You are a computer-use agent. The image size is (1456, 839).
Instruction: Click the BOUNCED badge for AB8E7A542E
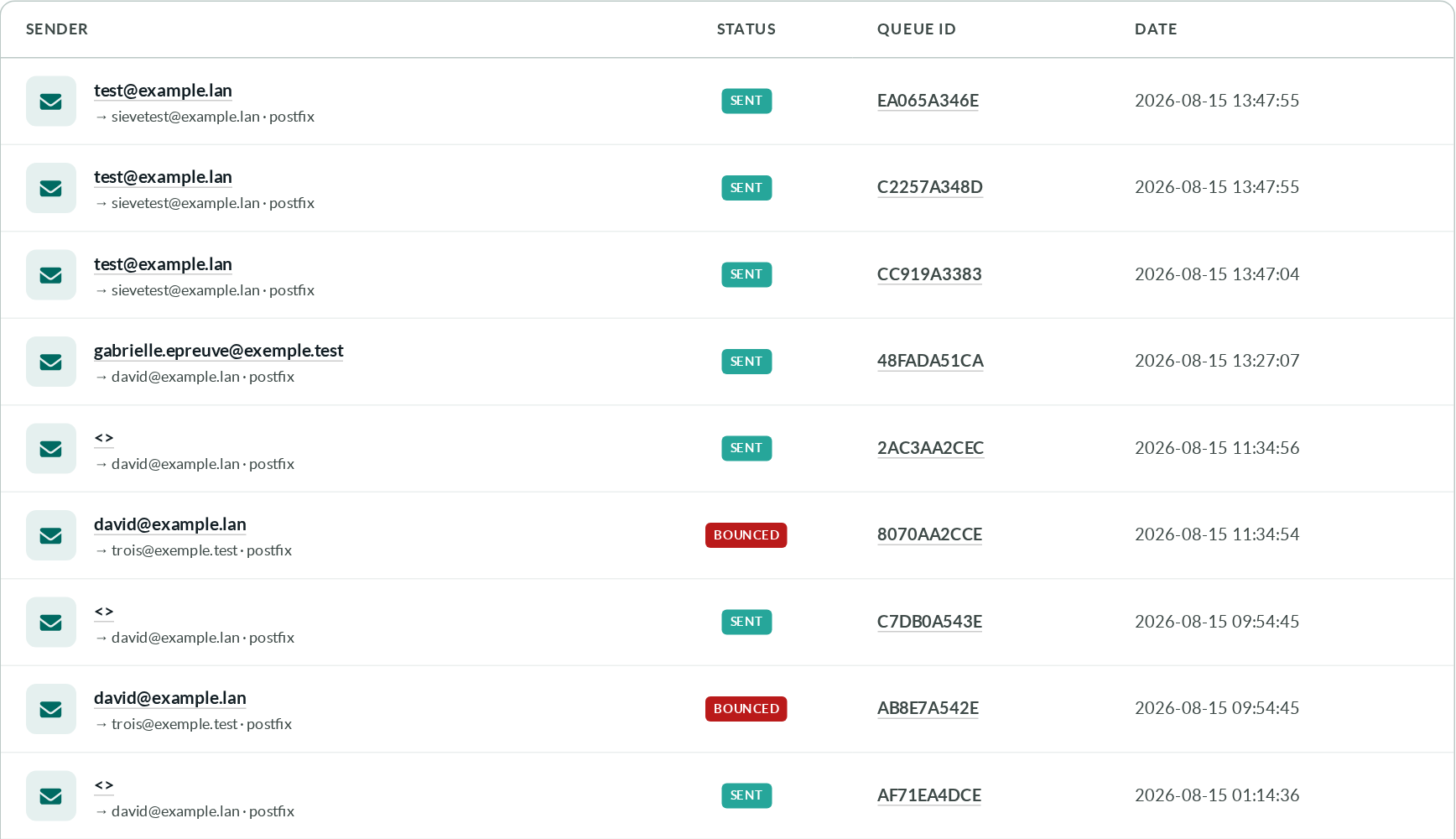(x=746, y=709)
